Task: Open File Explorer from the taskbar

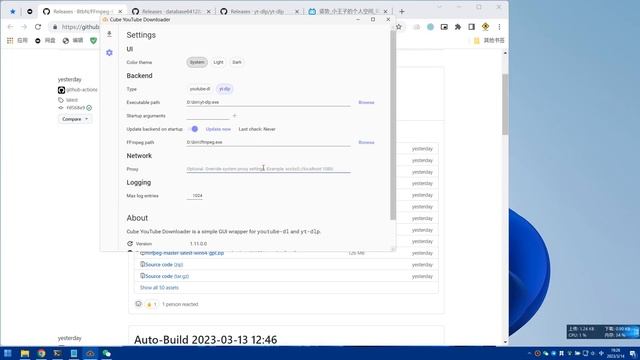Action: pos(25,353)
